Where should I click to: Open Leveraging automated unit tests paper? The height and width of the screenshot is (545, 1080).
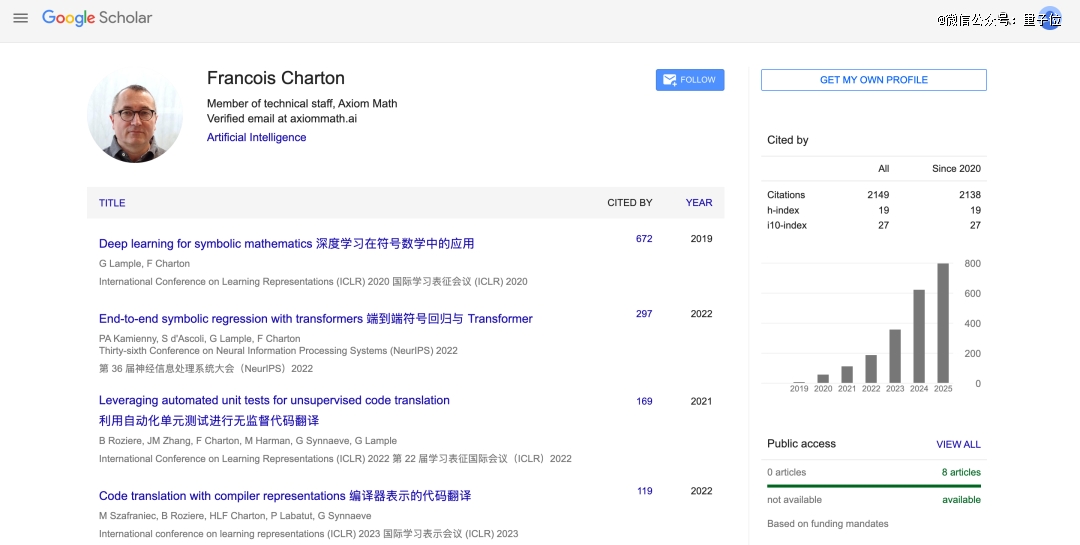[274, 400]
